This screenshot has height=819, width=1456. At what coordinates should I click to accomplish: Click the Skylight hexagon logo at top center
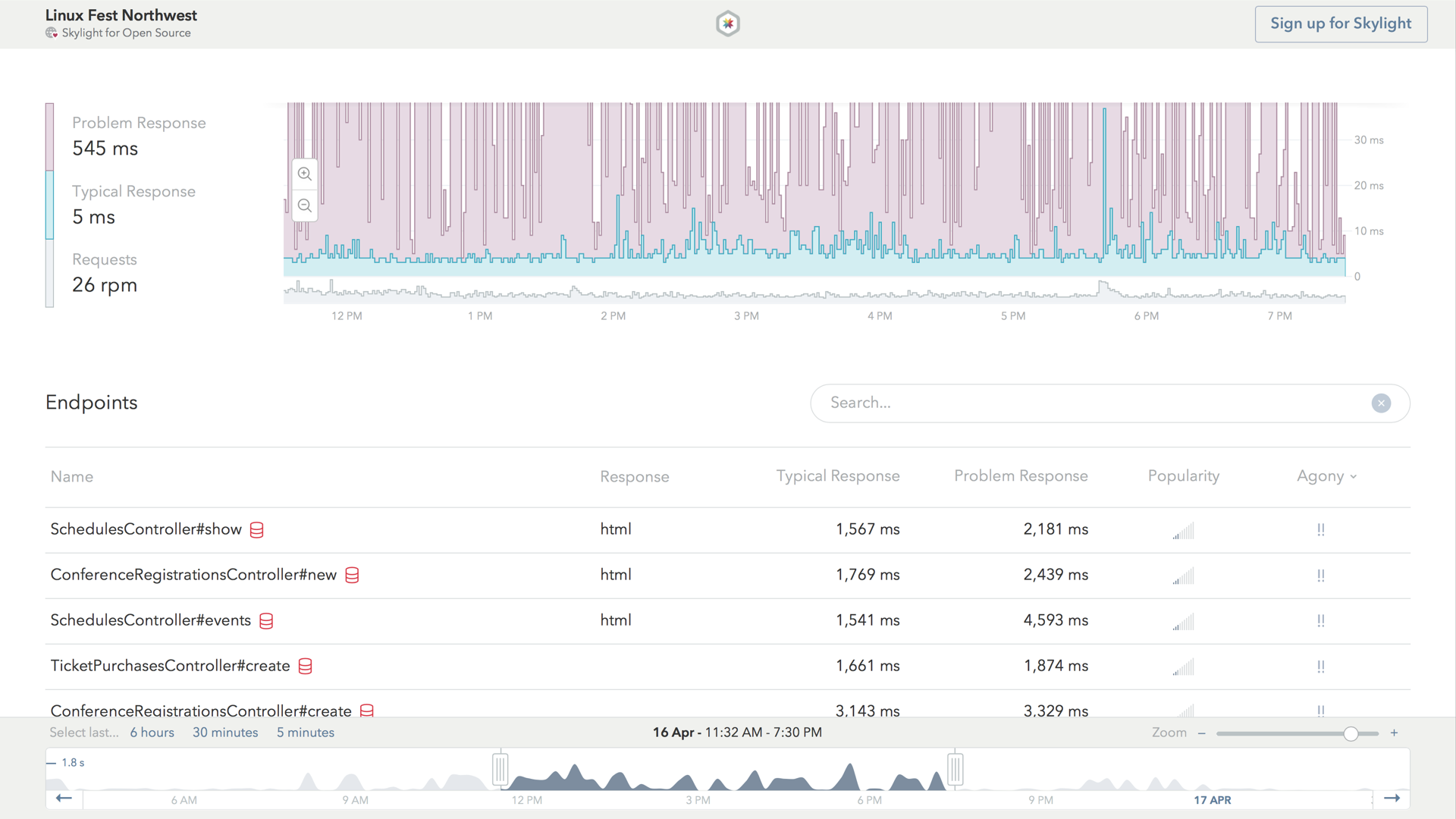pos(727,24)
